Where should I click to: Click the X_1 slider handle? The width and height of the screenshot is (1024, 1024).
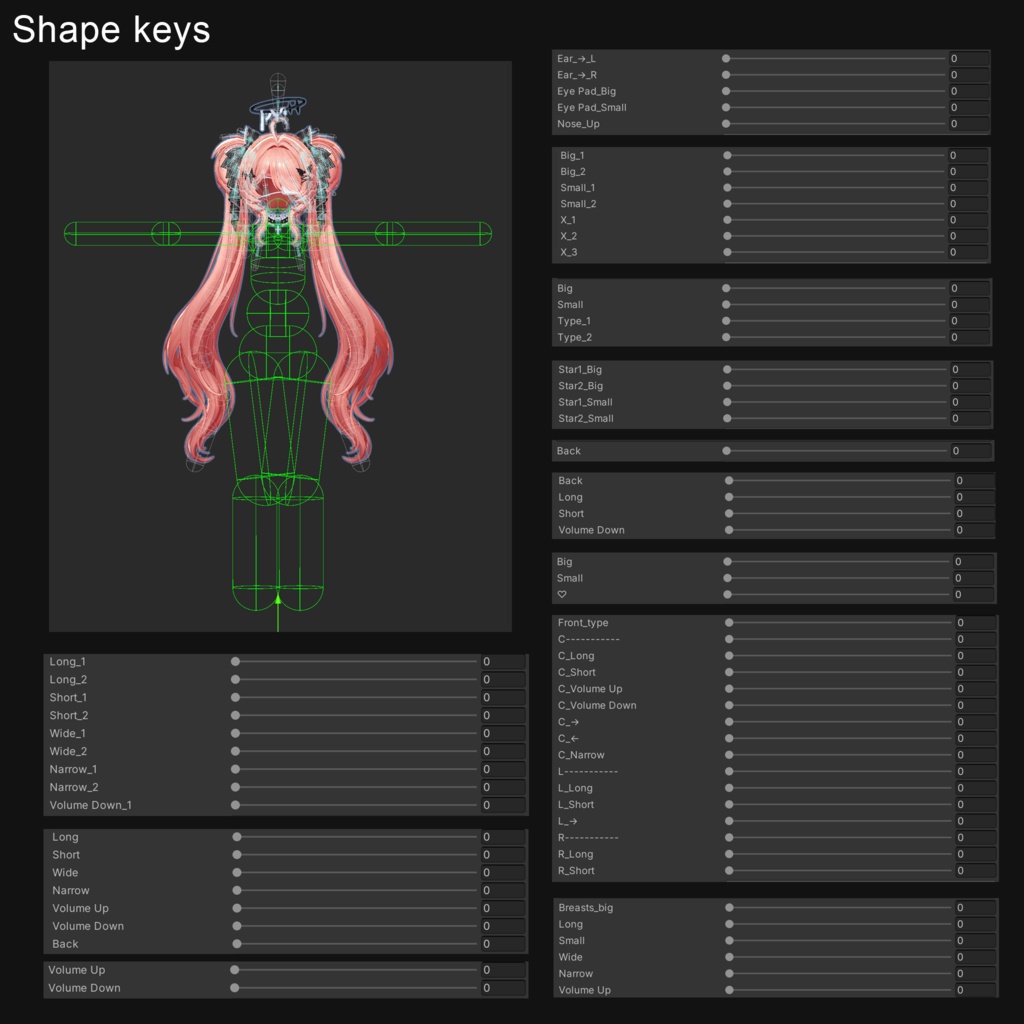click(x=727, y=220)
